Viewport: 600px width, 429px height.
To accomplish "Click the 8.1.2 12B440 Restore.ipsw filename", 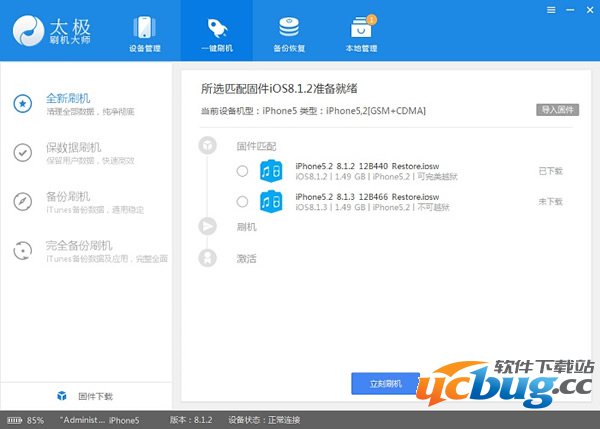I will [x=367, y=166].
